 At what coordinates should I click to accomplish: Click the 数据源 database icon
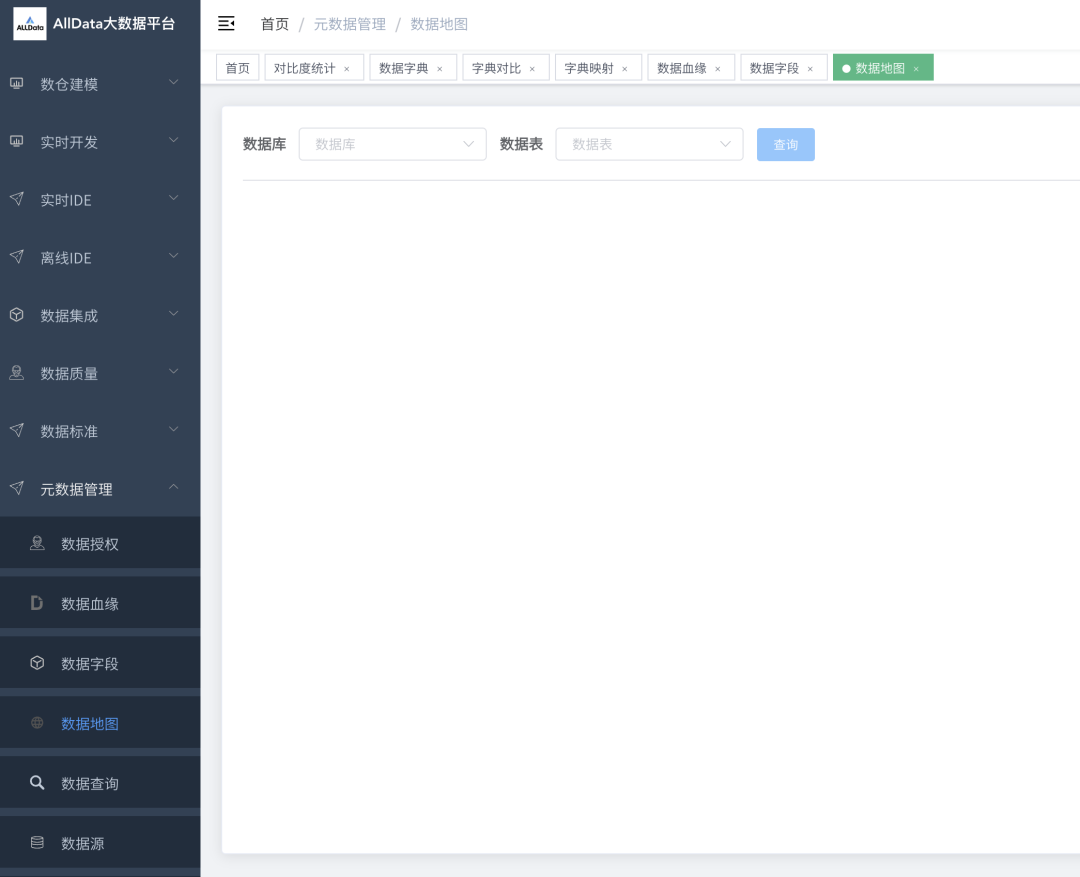pos(37,843)
